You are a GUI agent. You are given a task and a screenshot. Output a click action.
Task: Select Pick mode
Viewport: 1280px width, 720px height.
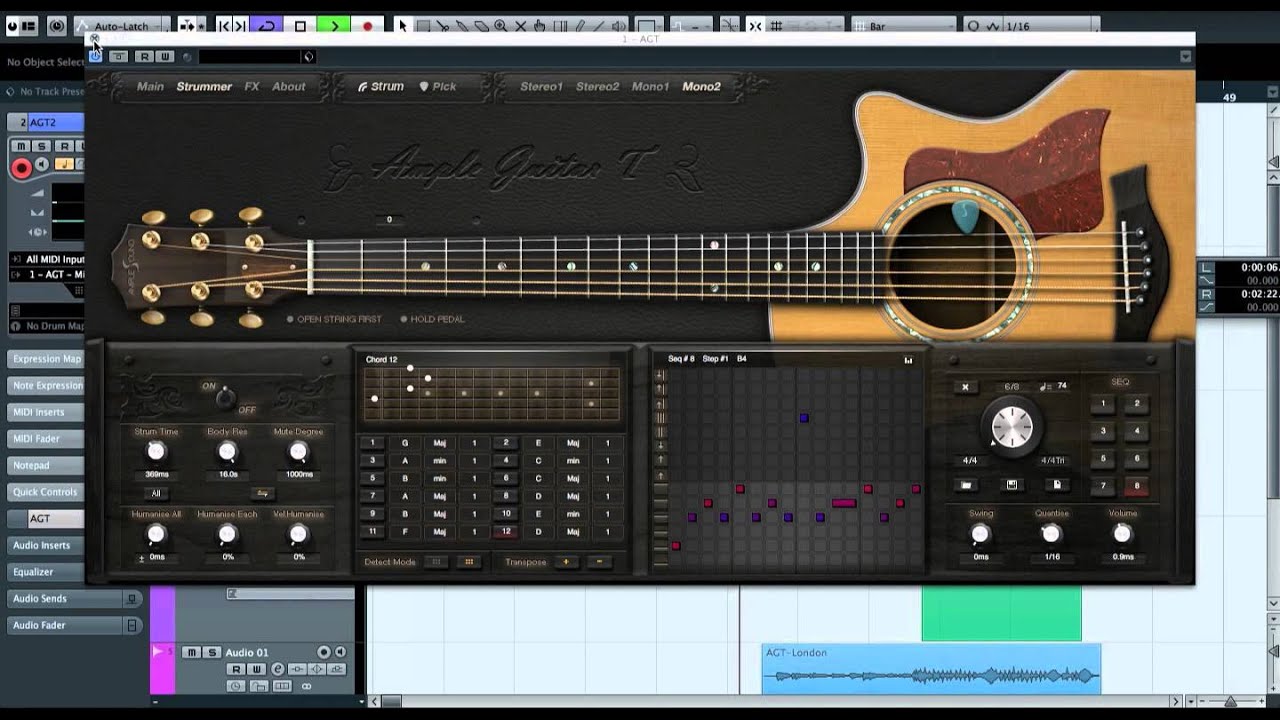click(x=438, y=87)
